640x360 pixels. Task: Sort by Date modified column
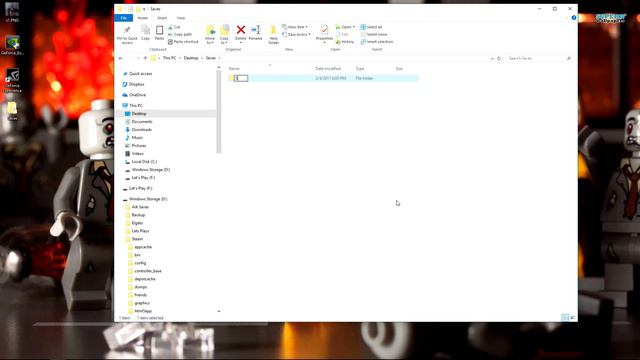328,69
